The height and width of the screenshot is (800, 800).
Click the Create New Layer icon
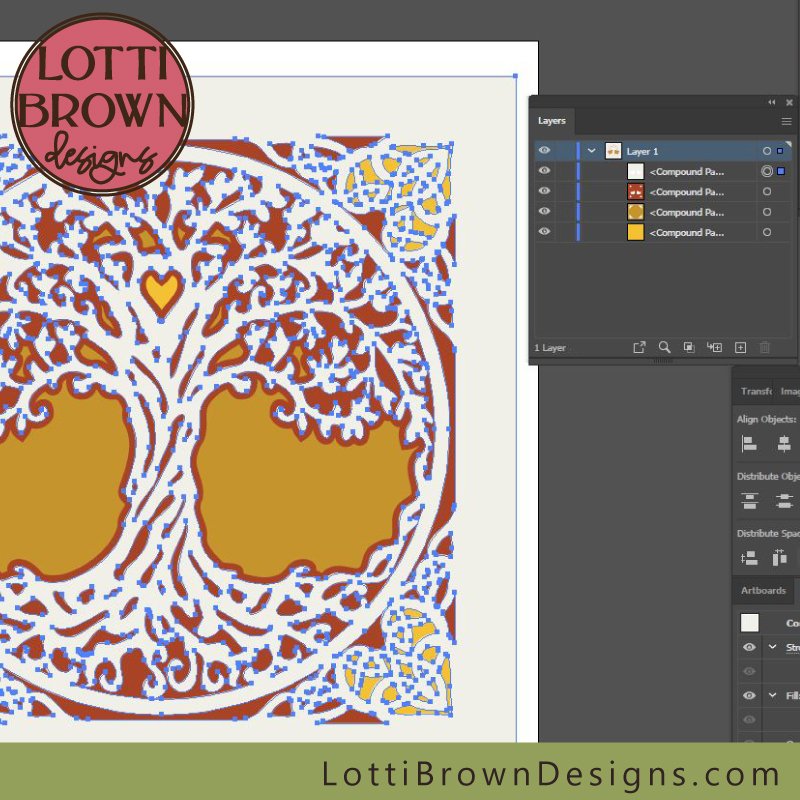tap(740, 347)
